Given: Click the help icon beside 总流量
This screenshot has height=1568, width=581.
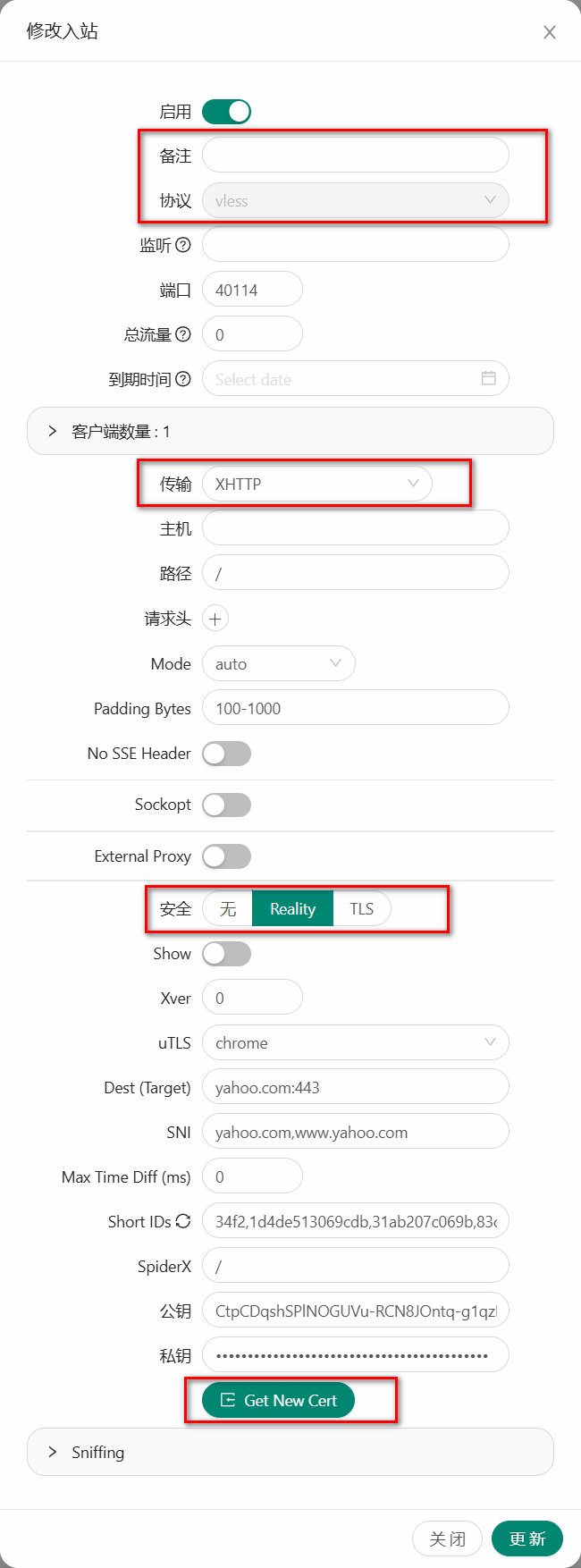Looking at the screenshot, I should (183, 334).
